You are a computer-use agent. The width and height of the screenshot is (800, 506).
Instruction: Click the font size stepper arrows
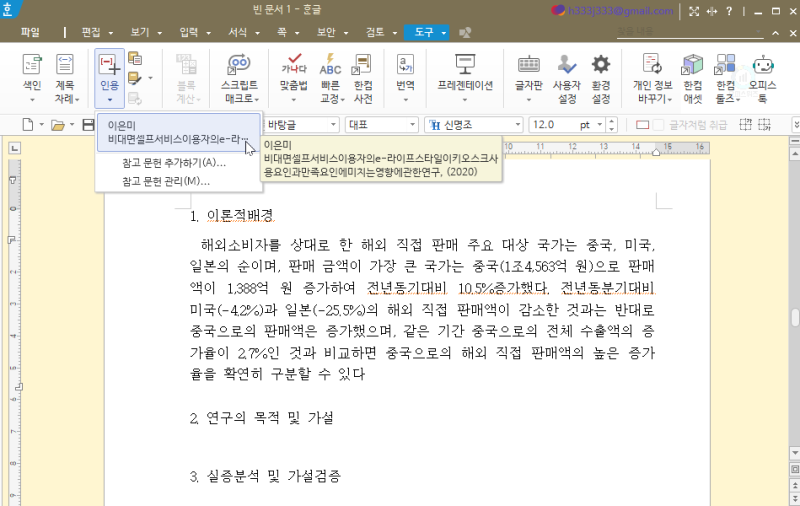tap(612, 124)
